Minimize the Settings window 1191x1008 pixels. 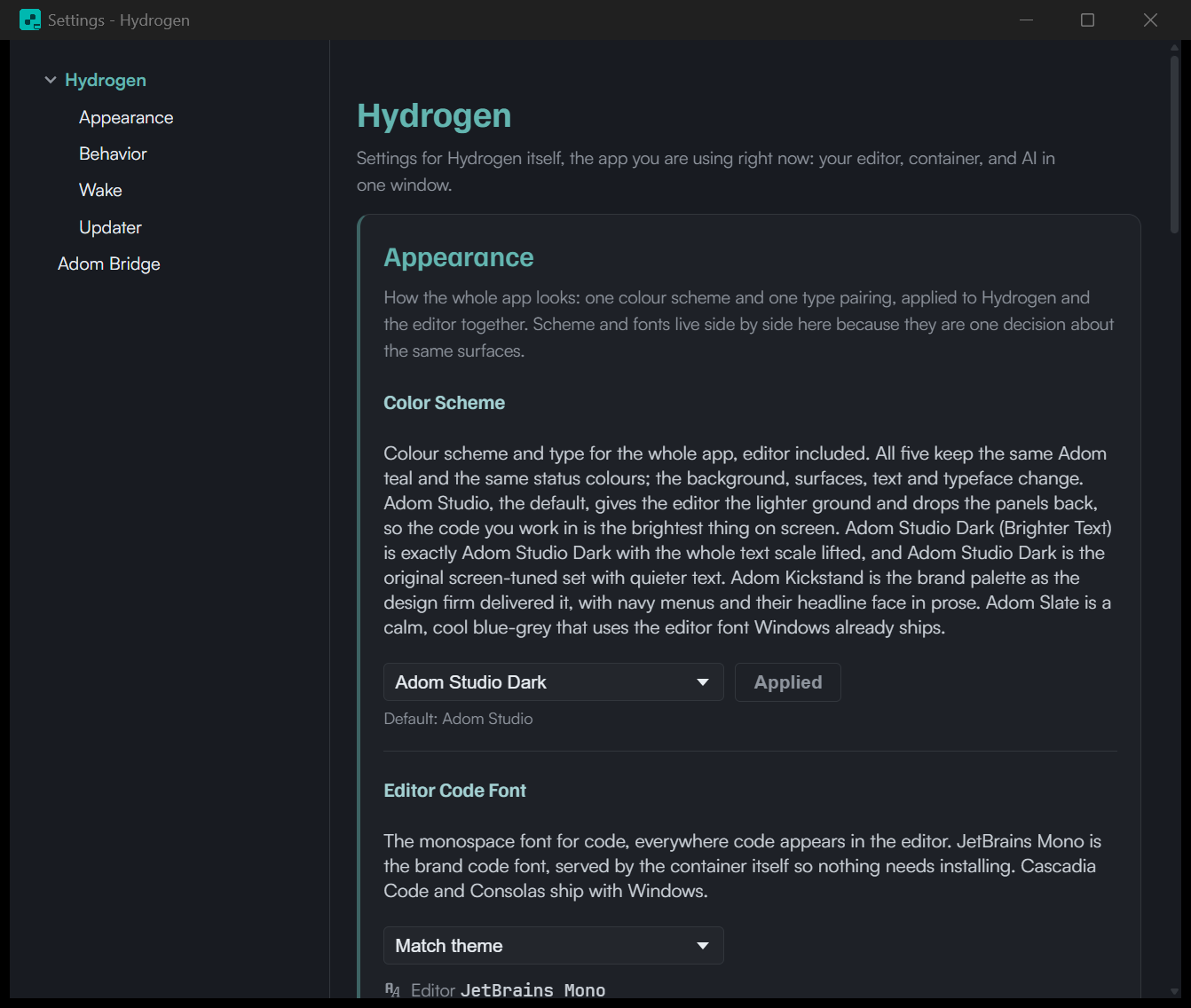tap(1026, 20)
